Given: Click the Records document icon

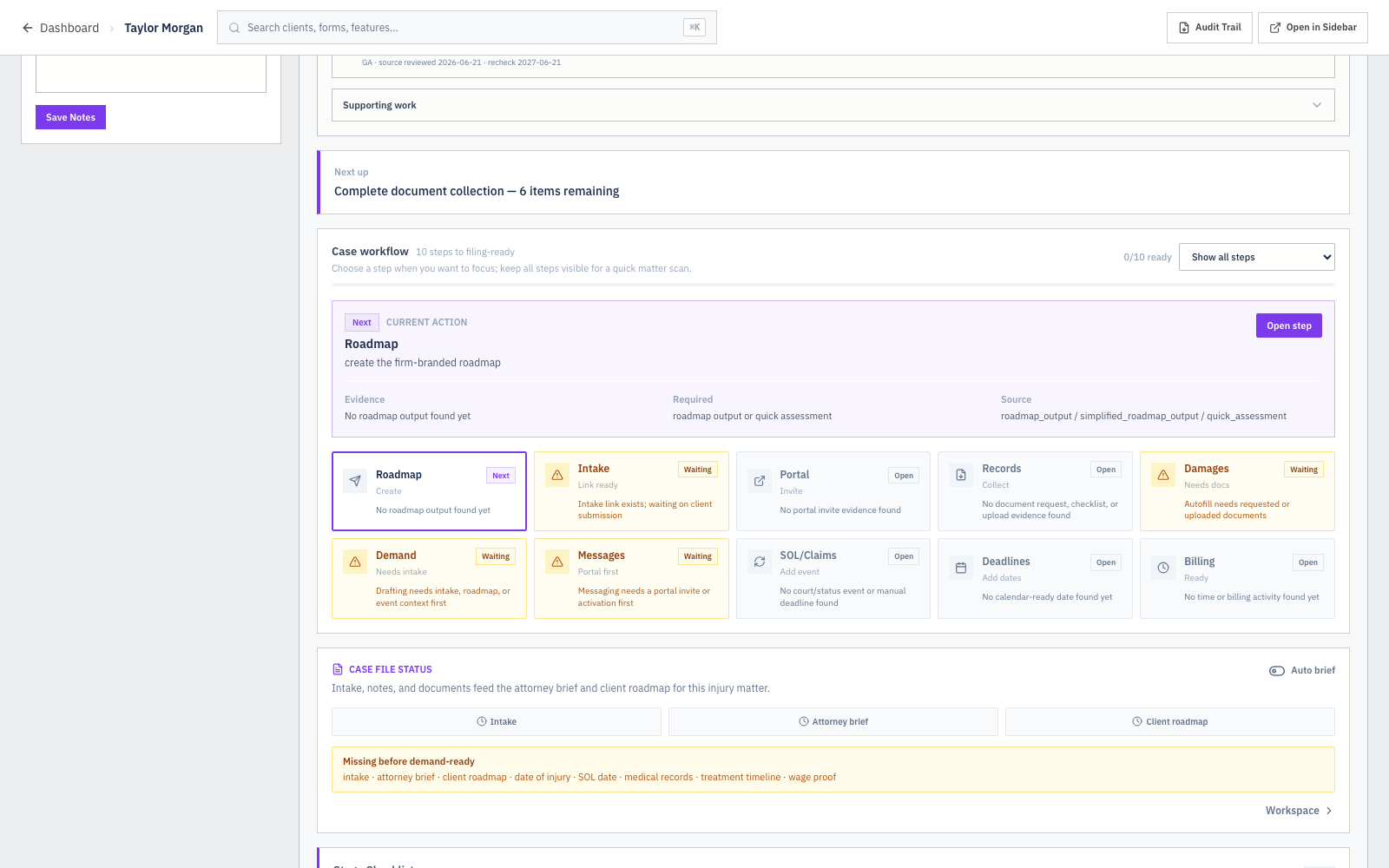Looking at the screenshot, I should click(961, 475).
